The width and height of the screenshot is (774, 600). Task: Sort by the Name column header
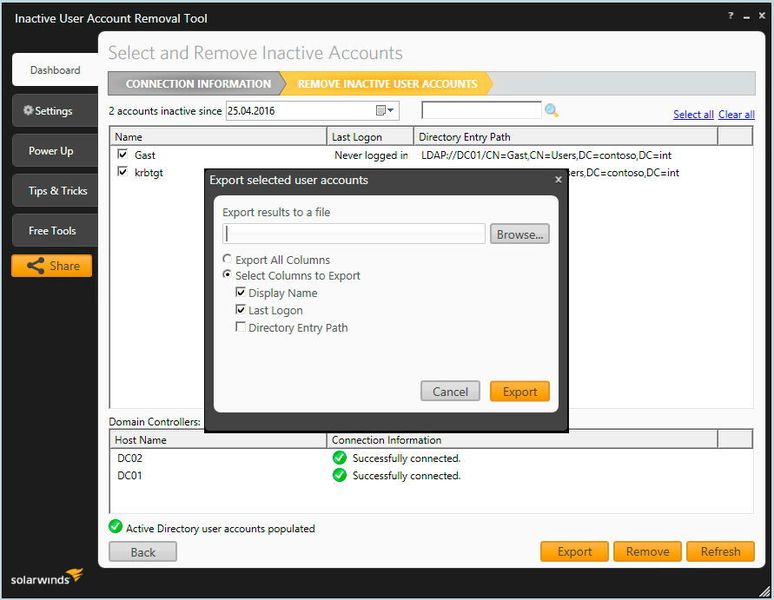(x=218, y=137)
